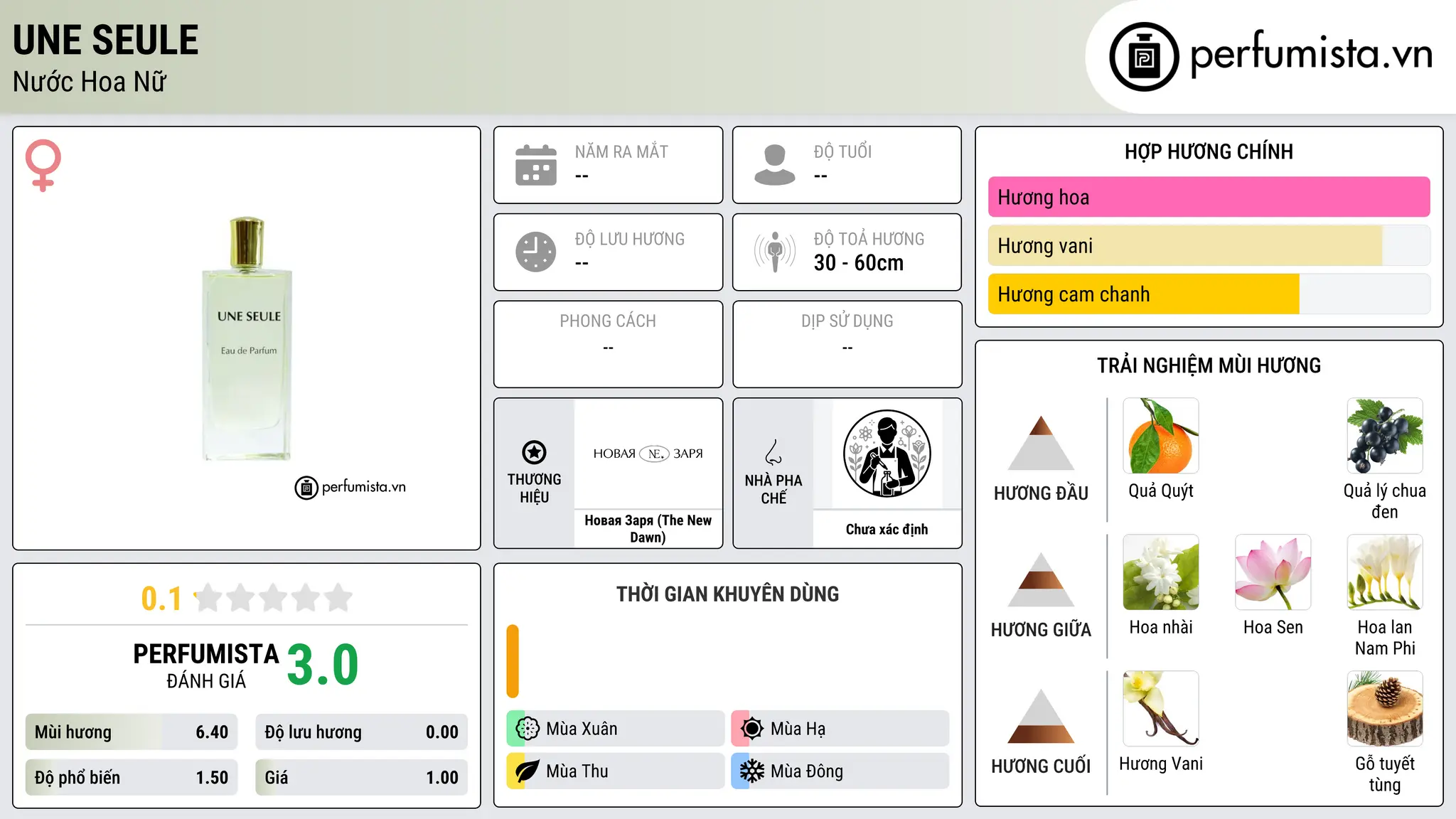Screen dimensions: 1456x819
Task: Open the Hoa lan Nam Phi note image
Action: pyautogui.click(x=1385, y=572)
